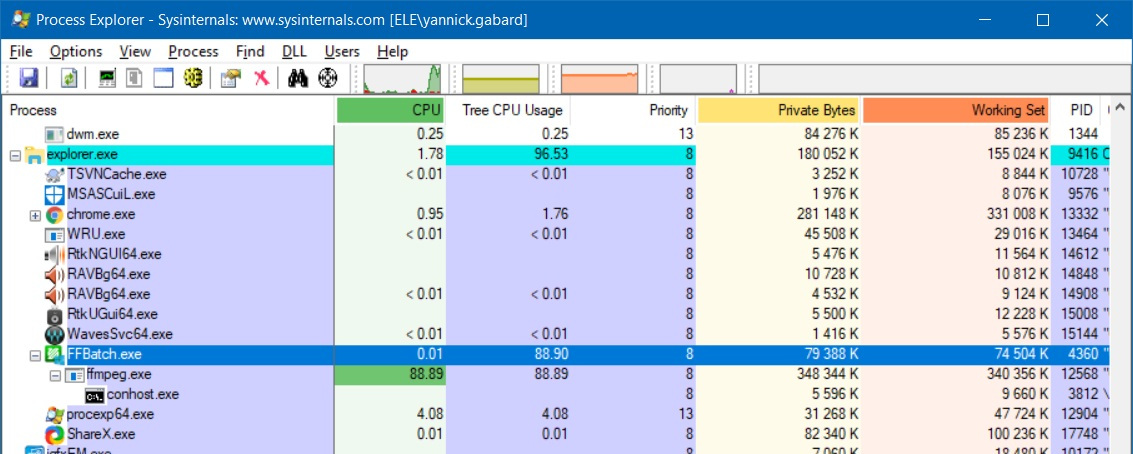Click the scroll up arrow of process list
The image size is (1133, 454).
coord(1119,108)
